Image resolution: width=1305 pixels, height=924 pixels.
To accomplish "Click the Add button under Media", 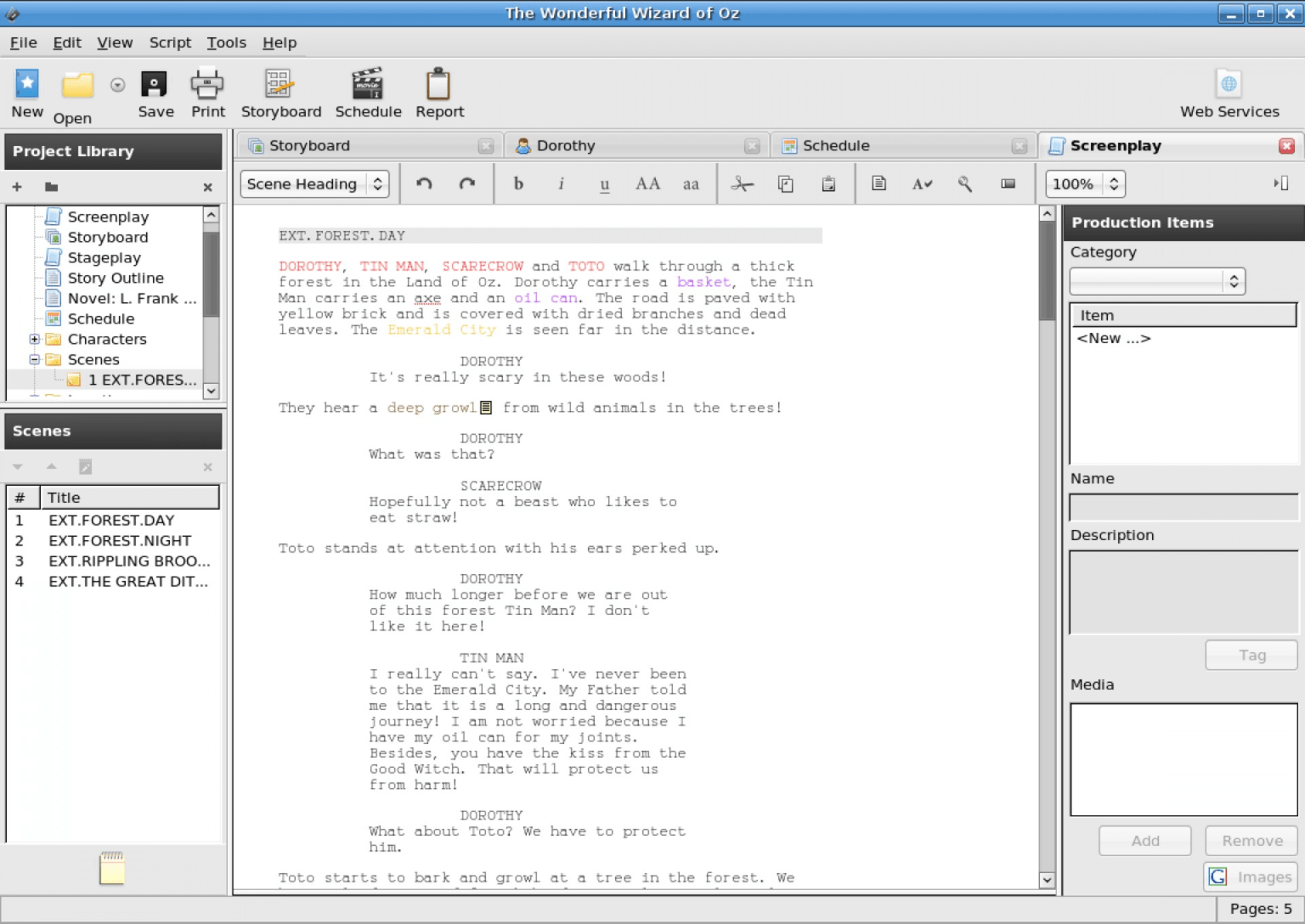I will pyautogui.click(x=1144, y=840).
